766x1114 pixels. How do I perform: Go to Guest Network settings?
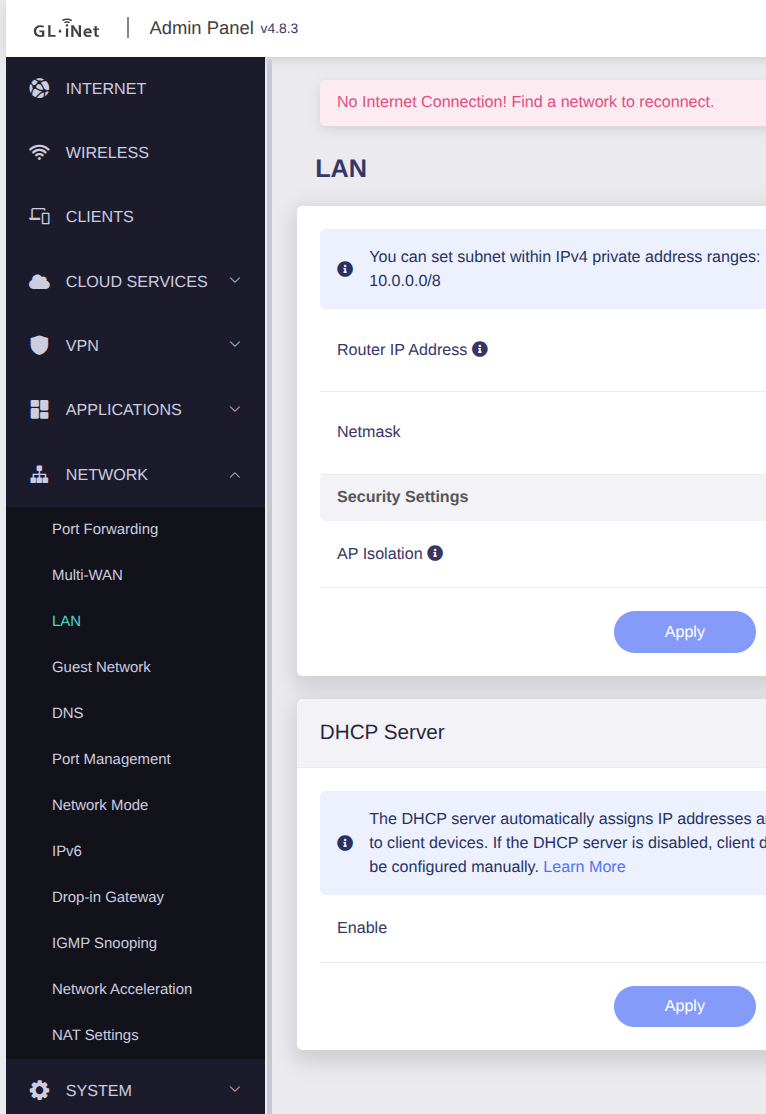(x=101, y=667)
